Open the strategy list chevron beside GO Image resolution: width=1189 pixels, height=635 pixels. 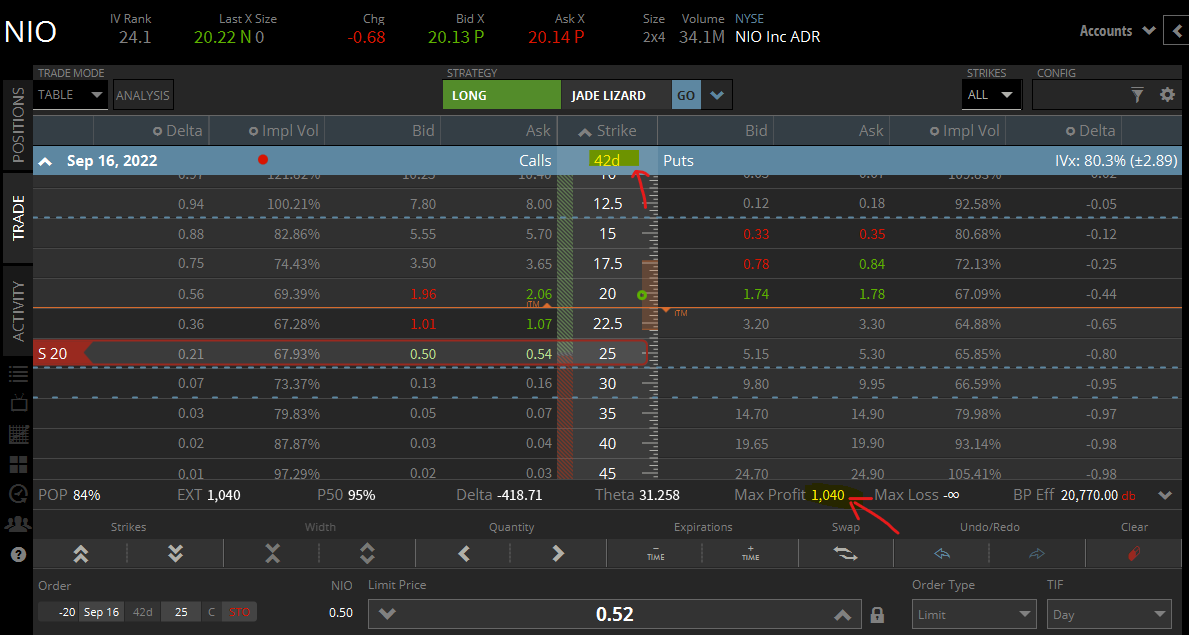(717, 96)
